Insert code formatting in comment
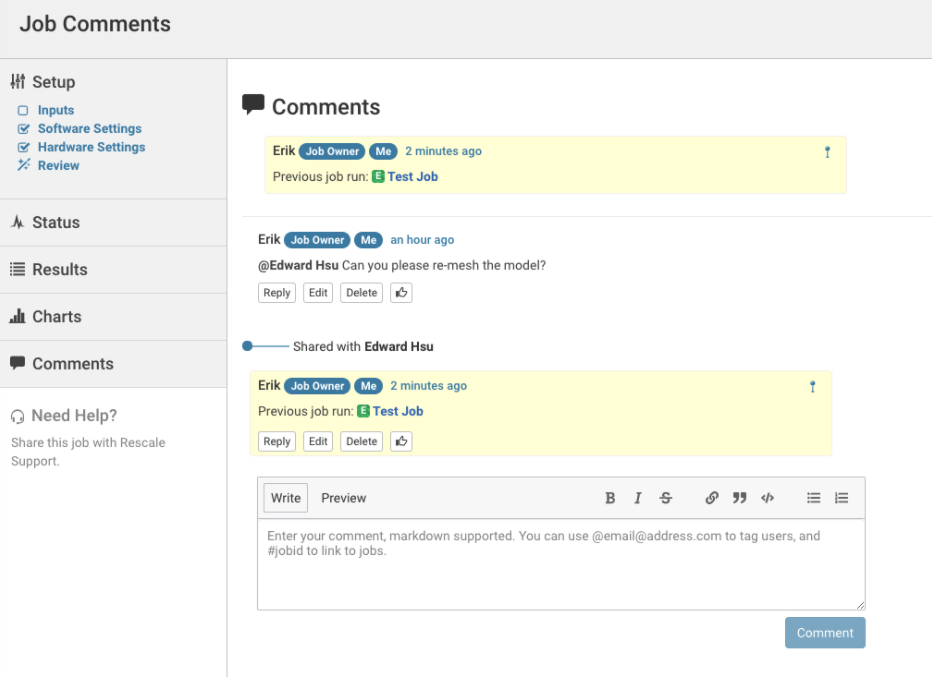This screenshot has width=932, height=693. point(768,498)
